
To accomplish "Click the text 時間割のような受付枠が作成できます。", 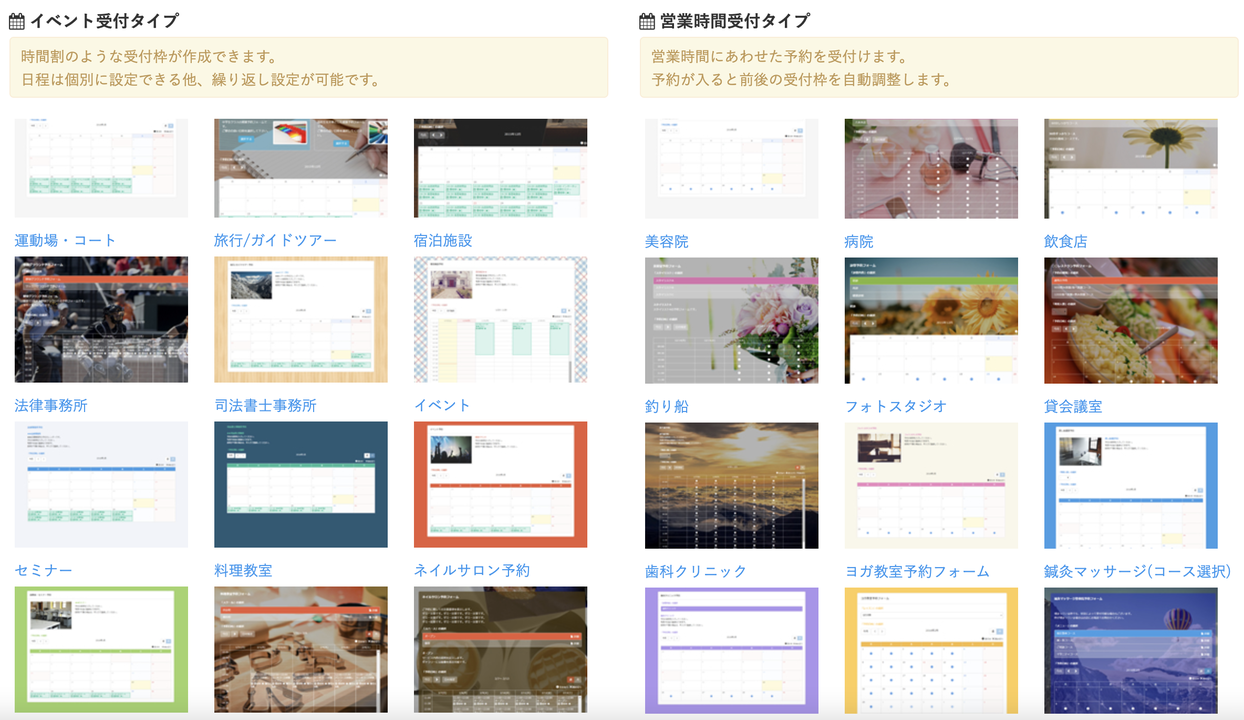I will click(149, 56).
